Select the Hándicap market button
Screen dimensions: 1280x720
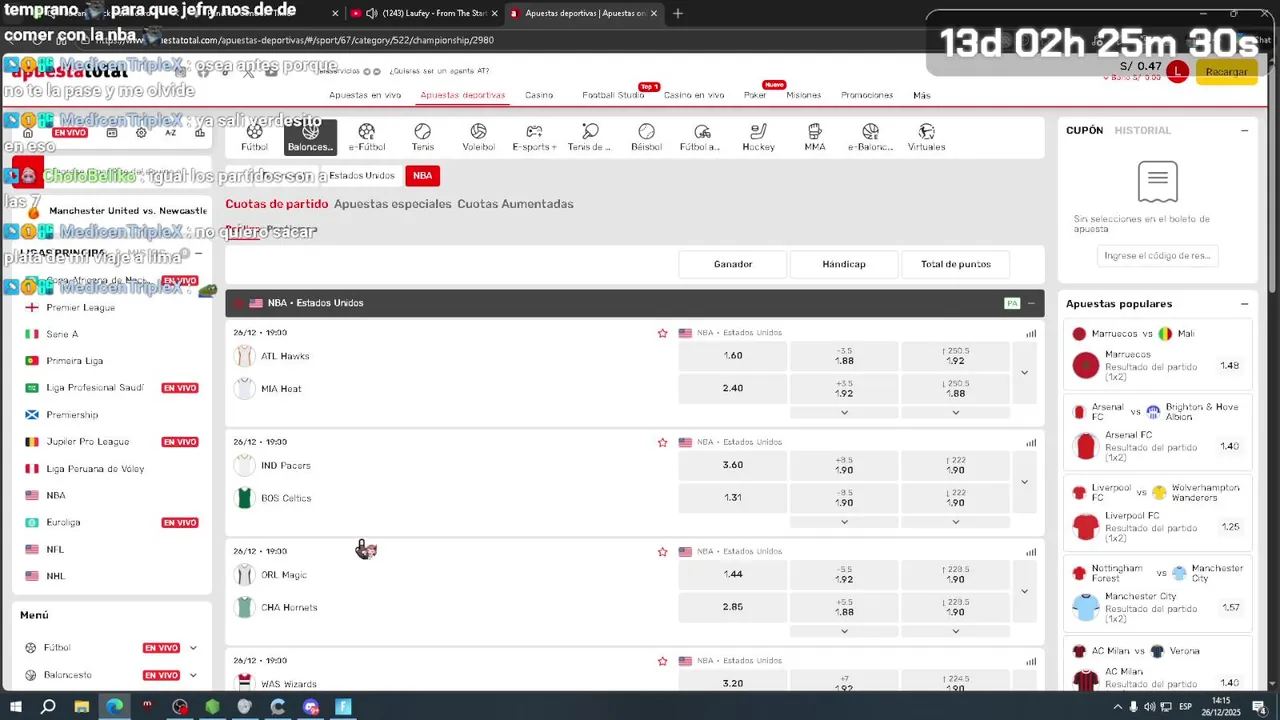[x=844, y=264]
